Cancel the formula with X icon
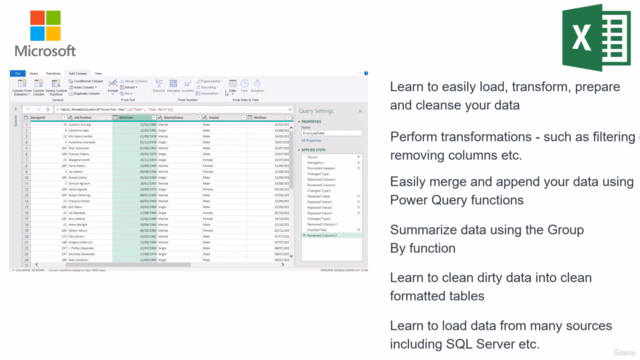This screenshot has width=640, height=360. click(x=28, y=109)
